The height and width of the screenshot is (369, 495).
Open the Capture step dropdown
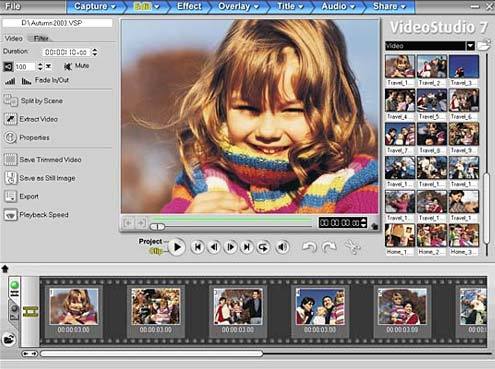click(x=113, y=6)
